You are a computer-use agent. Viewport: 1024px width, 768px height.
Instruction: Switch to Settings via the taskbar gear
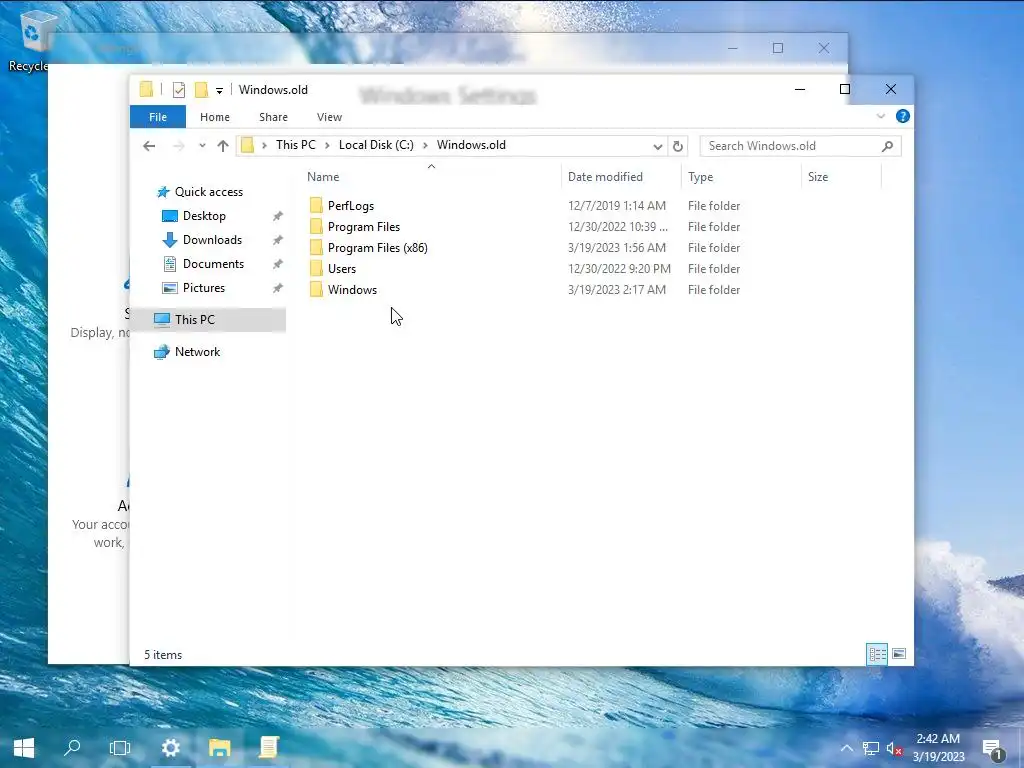170,748
